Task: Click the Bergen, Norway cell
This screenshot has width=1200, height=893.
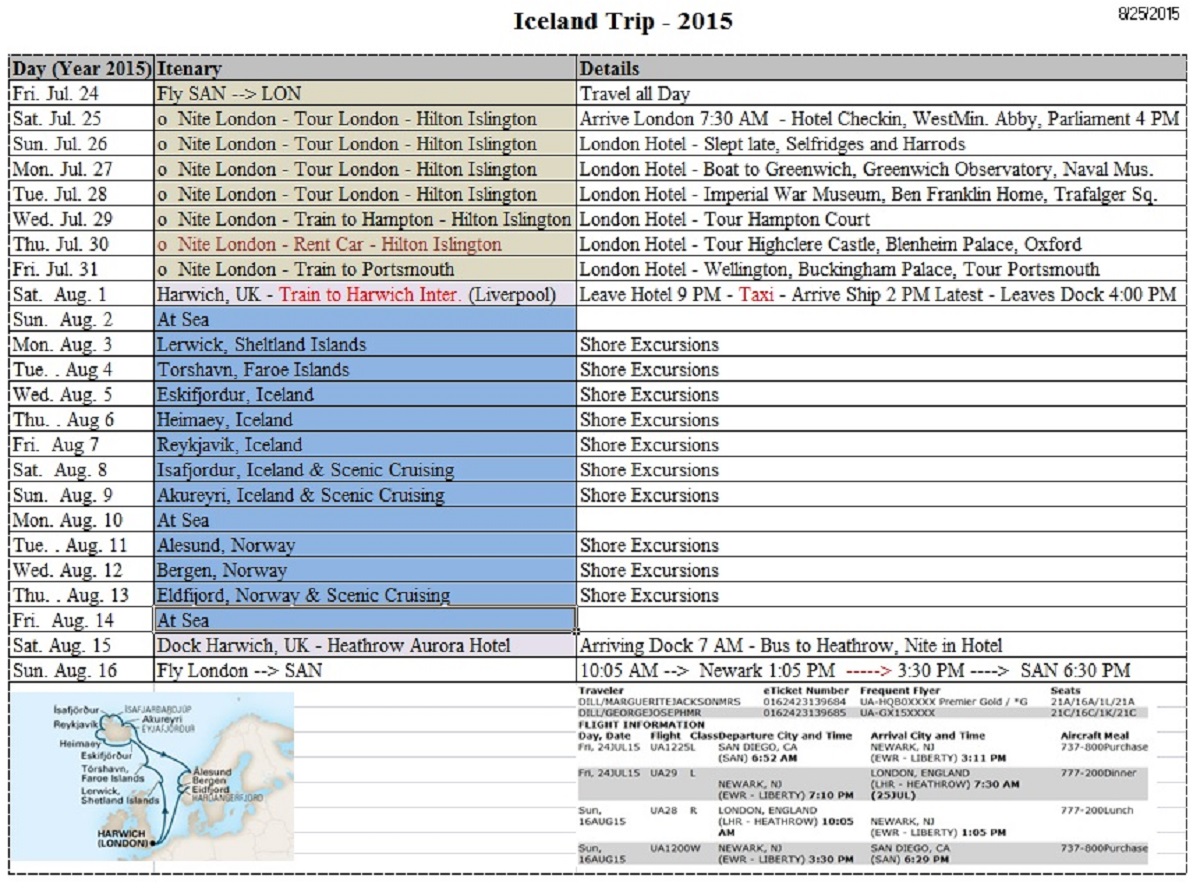Action: pos(365,571)
